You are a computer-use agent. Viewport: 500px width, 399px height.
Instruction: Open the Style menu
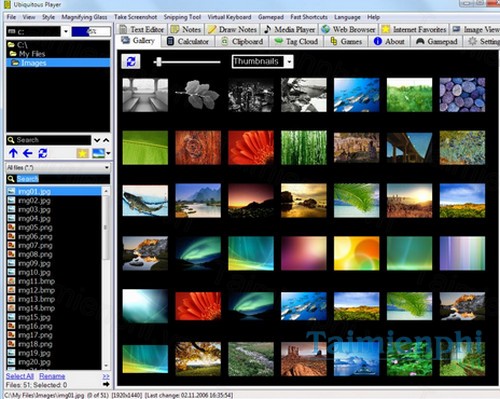pos(48,17)
